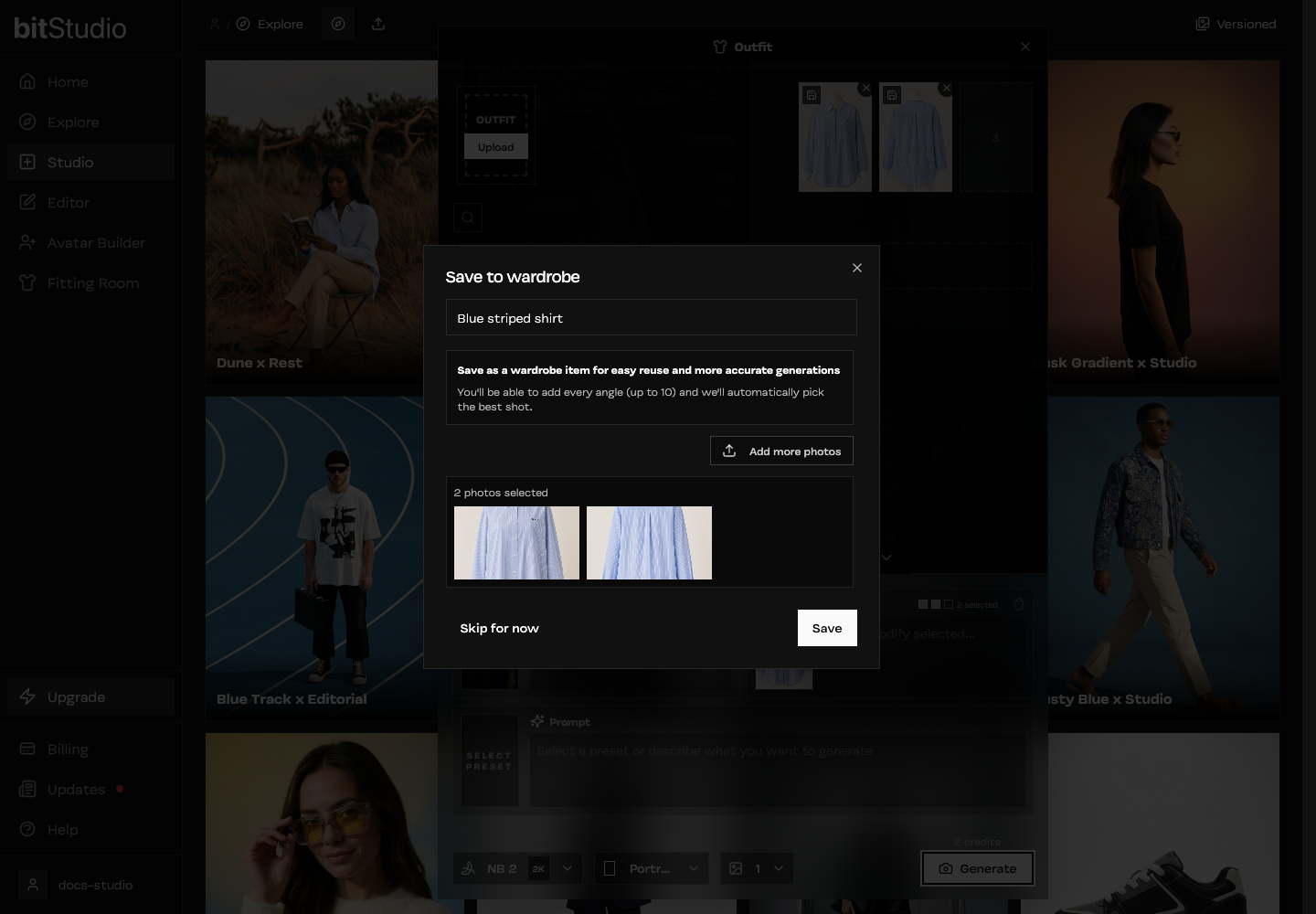This screenshot has width=1316, height=914.
Task: Open the image count dropdown
Action: point(757,868)
